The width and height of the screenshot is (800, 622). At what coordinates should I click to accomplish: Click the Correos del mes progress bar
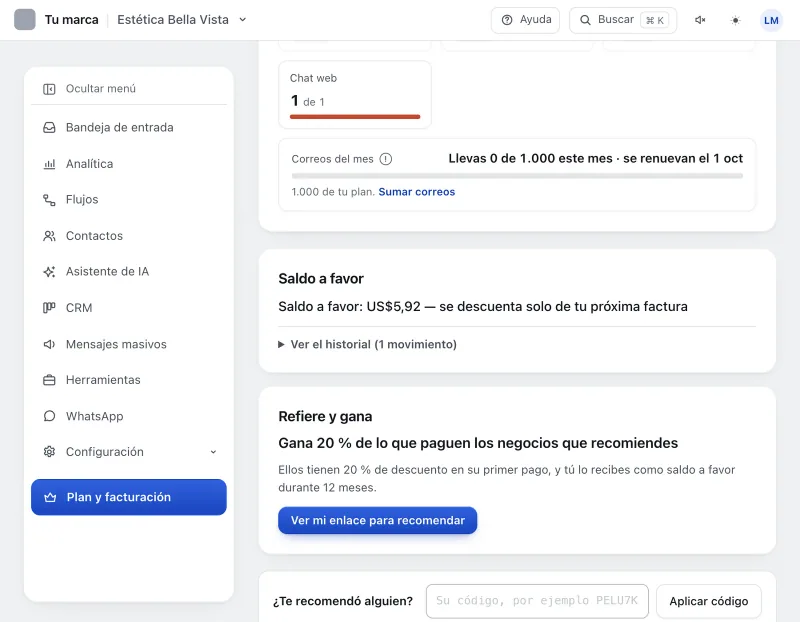[x=517, y=176]
